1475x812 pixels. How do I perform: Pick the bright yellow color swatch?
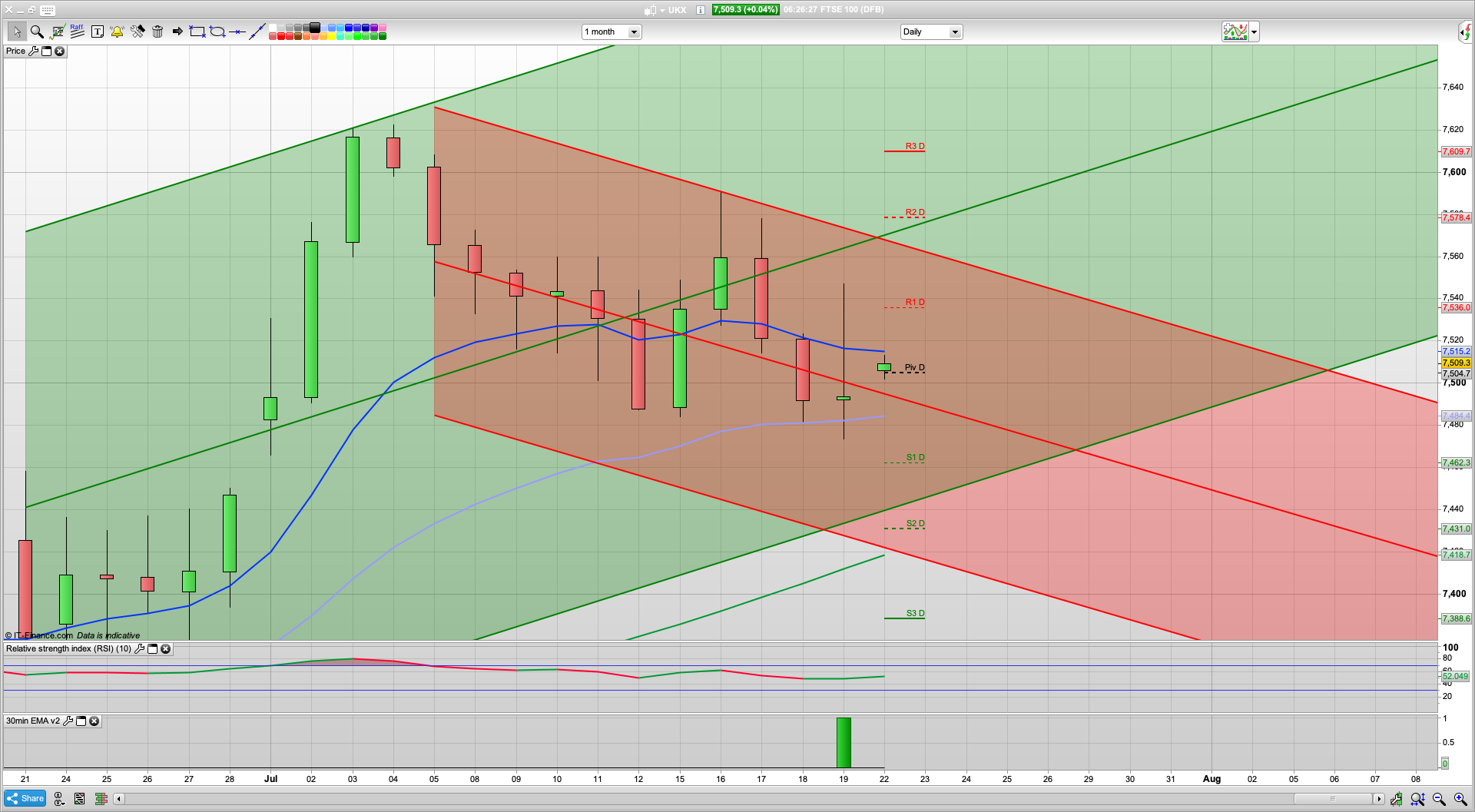pyautogui.click(x=332, y=36)
